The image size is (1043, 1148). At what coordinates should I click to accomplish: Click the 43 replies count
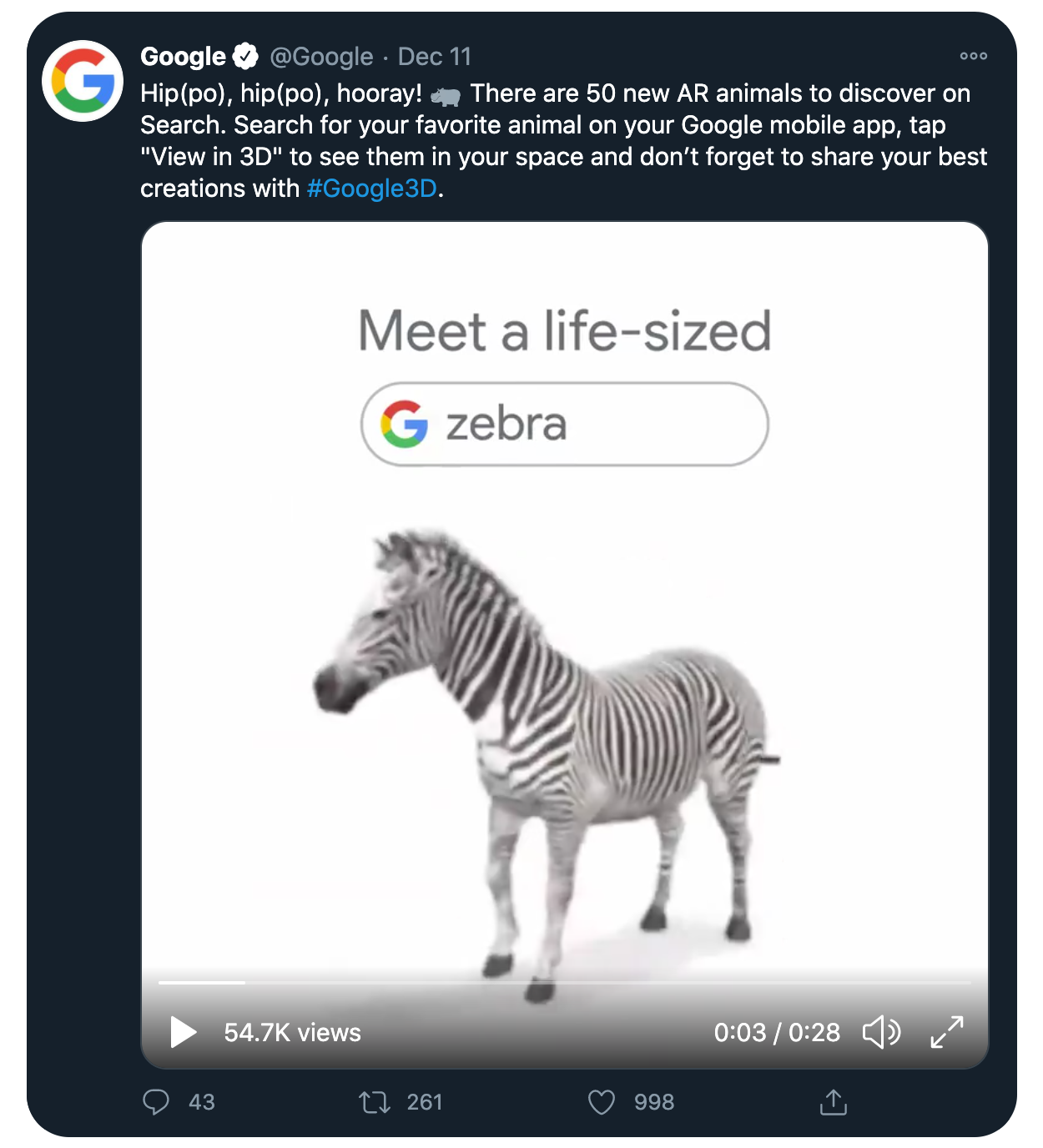click(202, 1102)
